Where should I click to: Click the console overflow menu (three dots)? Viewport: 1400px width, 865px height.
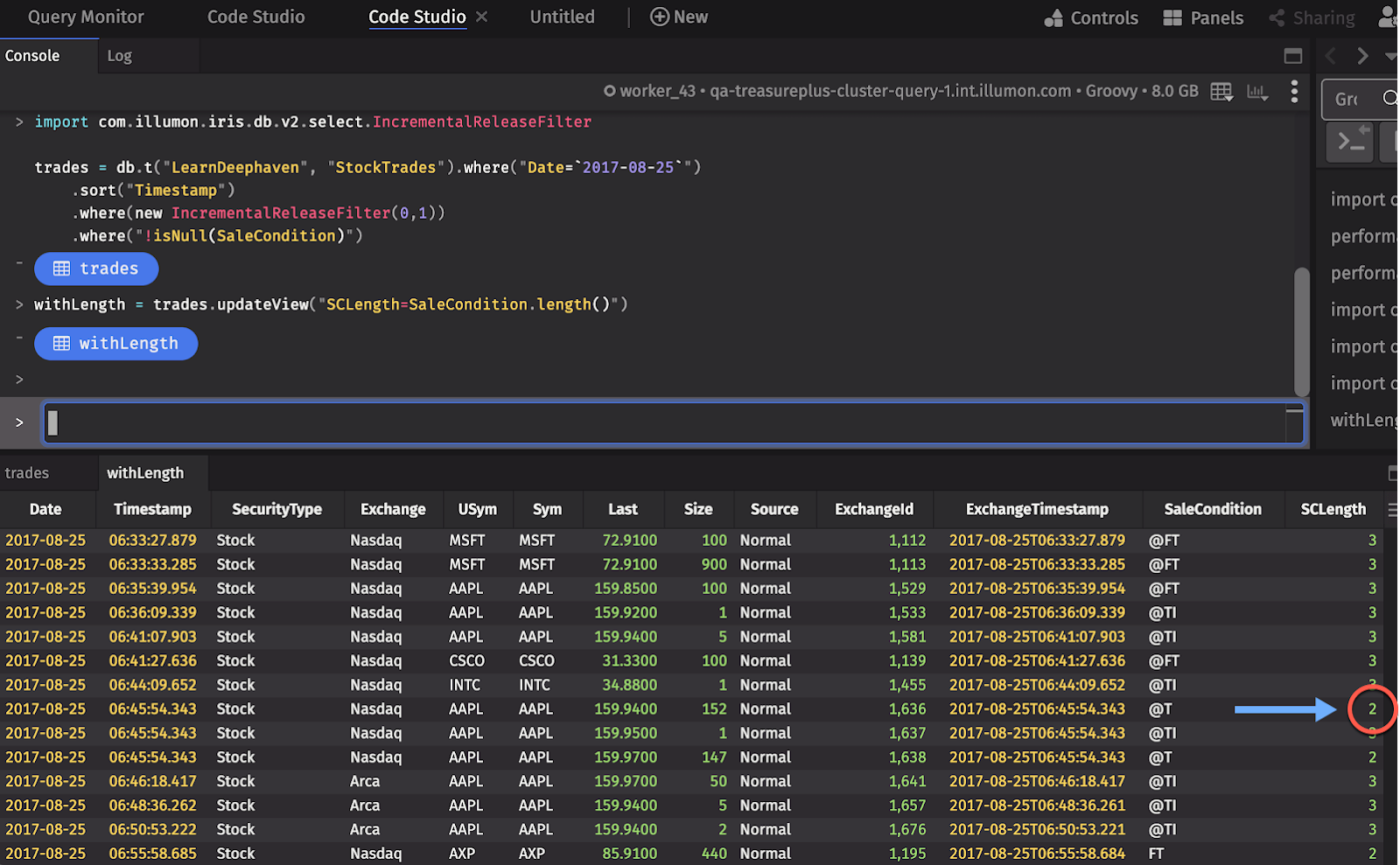click(1294, 92)
